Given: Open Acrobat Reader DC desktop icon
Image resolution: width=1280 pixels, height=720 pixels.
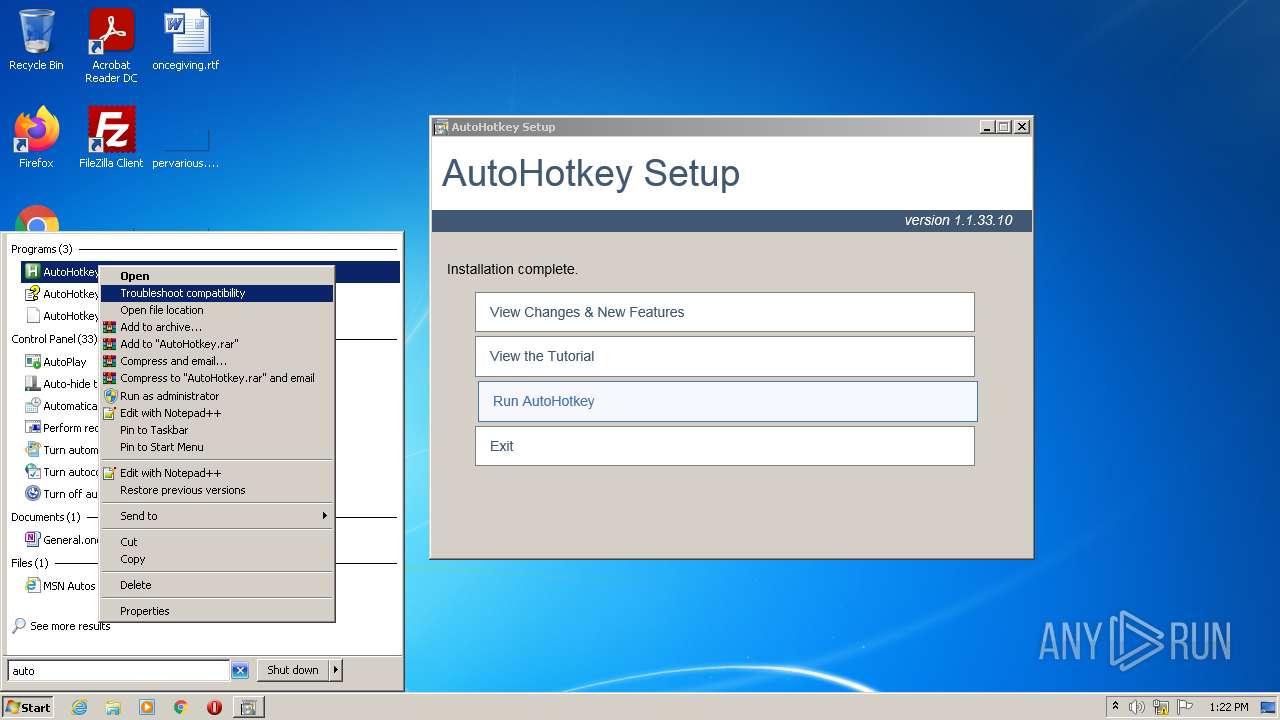Looking at the screenshot, I should tap(111, 45).
